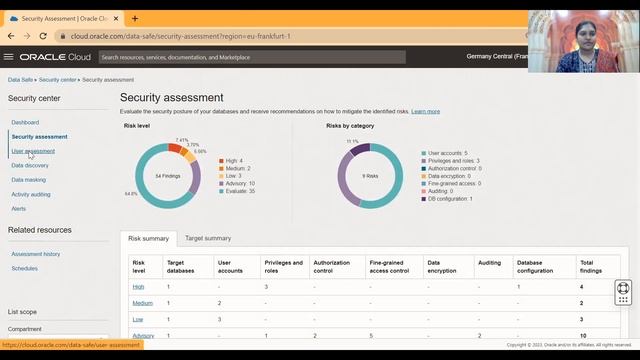This screenshot has width=640, height=360.
Task: Reload the page with refresh icon
Action: (43, 36)
